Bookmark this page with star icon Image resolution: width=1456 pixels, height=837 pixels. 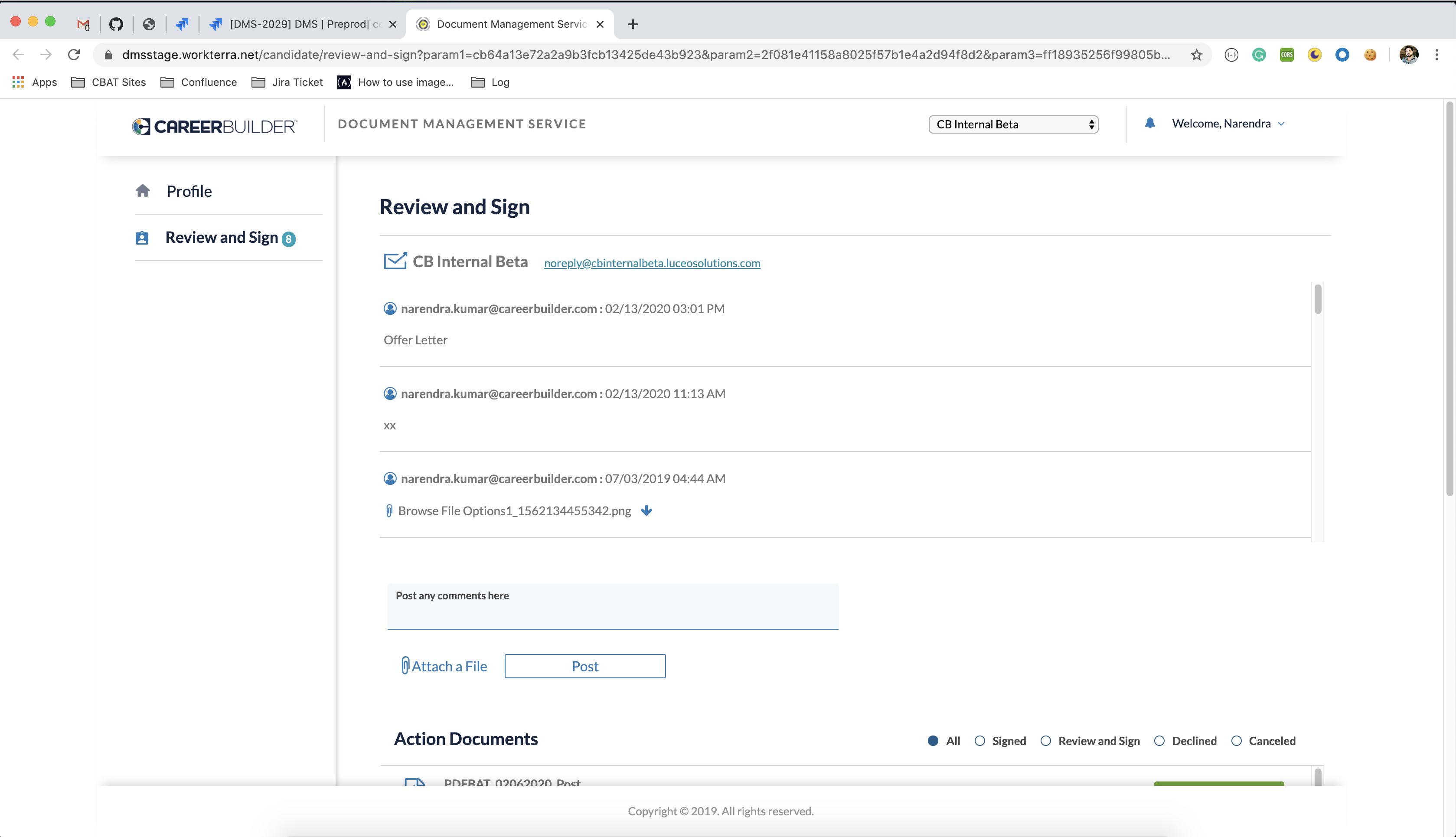point(1196,55)
